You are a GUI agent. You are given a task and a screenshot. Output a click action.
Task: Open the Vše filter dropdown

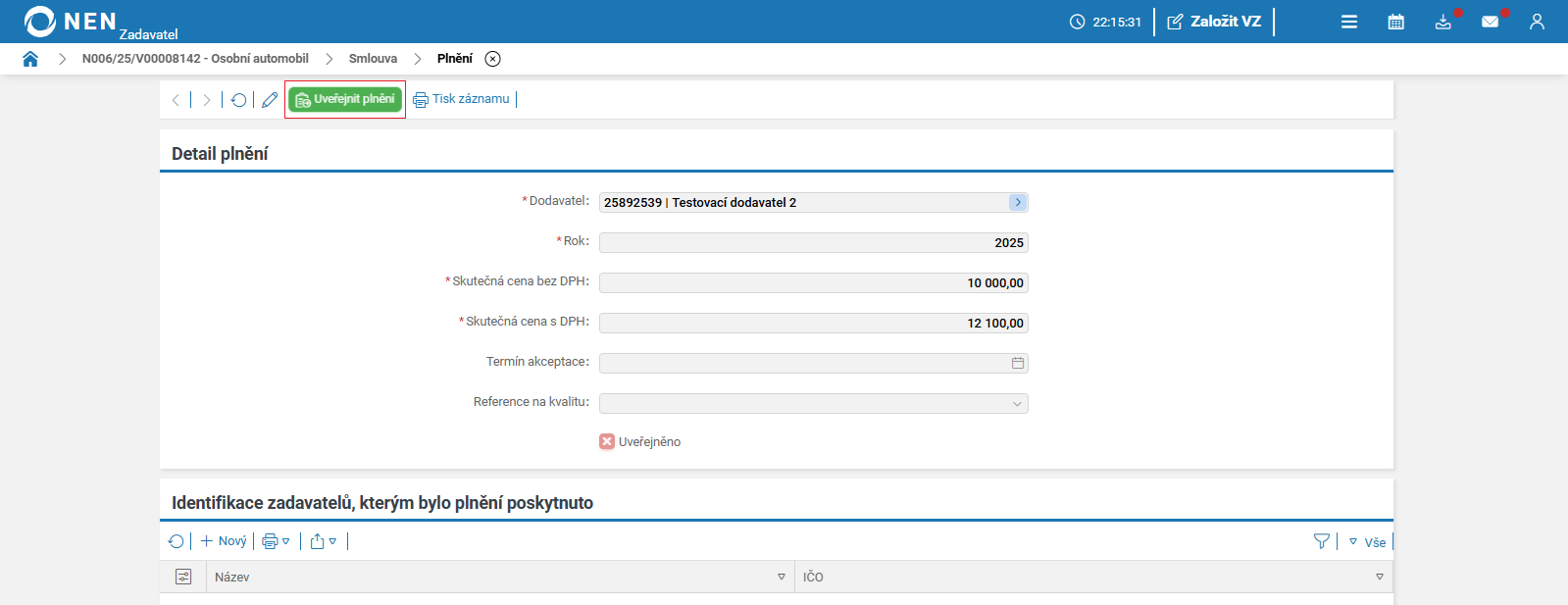pos(1367,542)
